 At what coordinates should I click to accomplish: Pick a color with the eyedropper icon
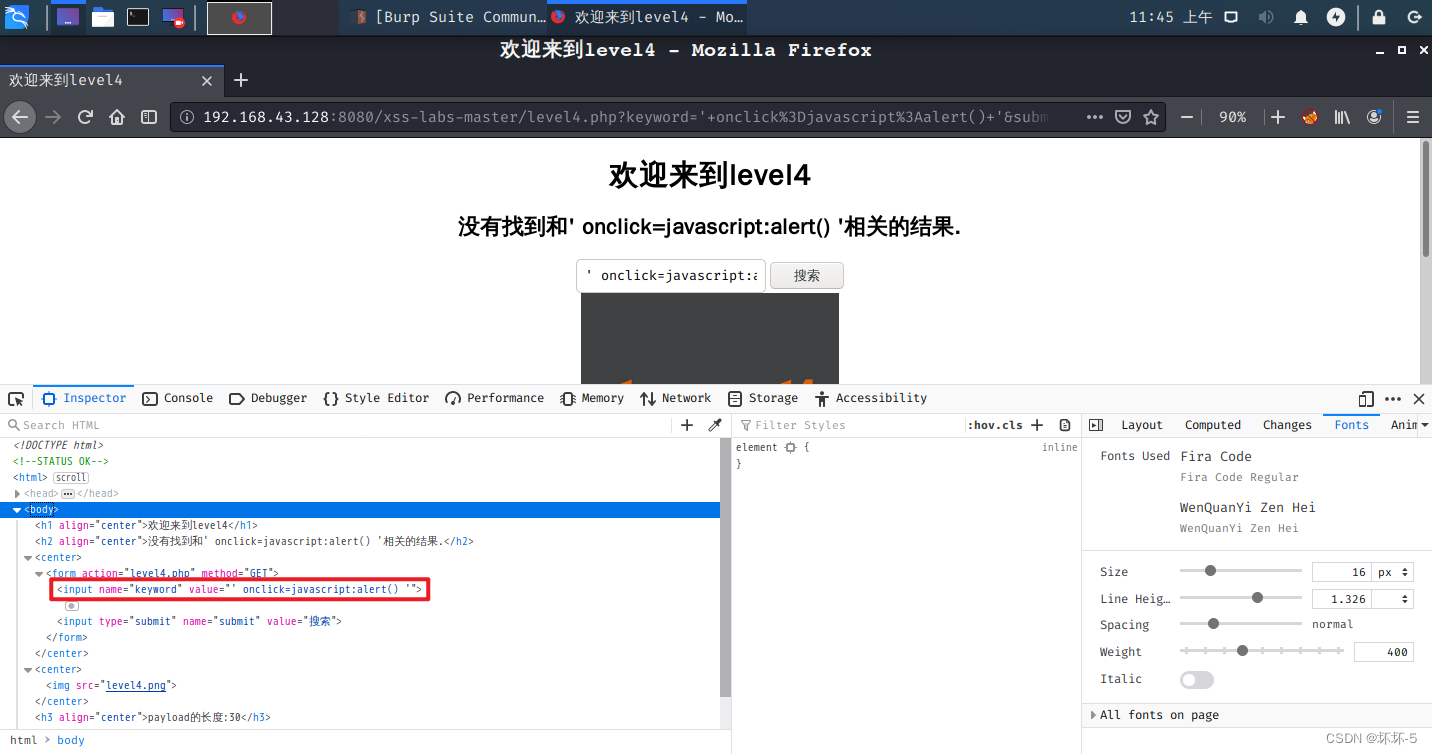tap(715, 425)
